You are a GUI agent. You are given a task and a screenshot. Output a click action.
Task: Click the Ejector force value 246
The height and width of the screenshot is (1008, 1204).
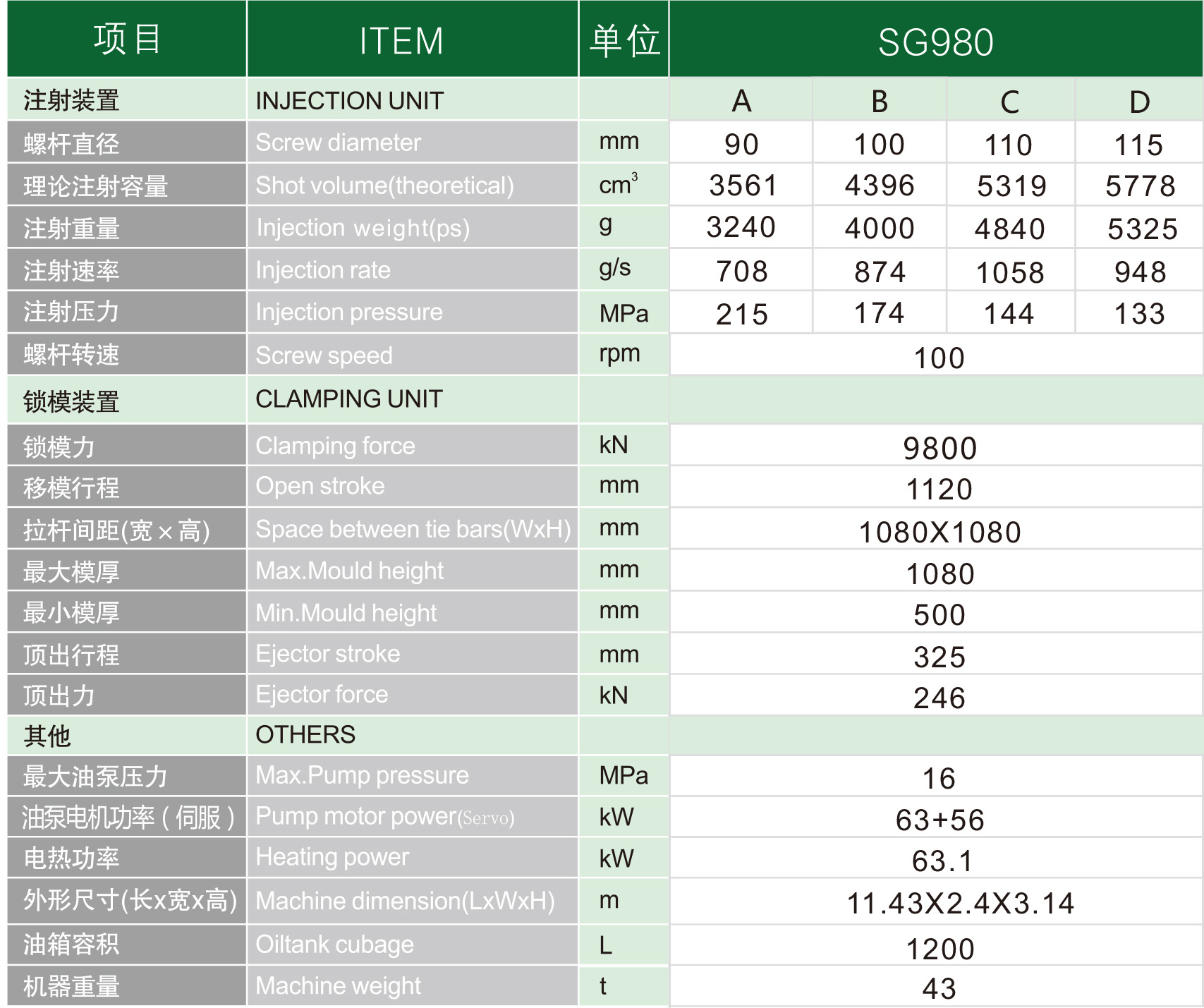pos(938,698)
